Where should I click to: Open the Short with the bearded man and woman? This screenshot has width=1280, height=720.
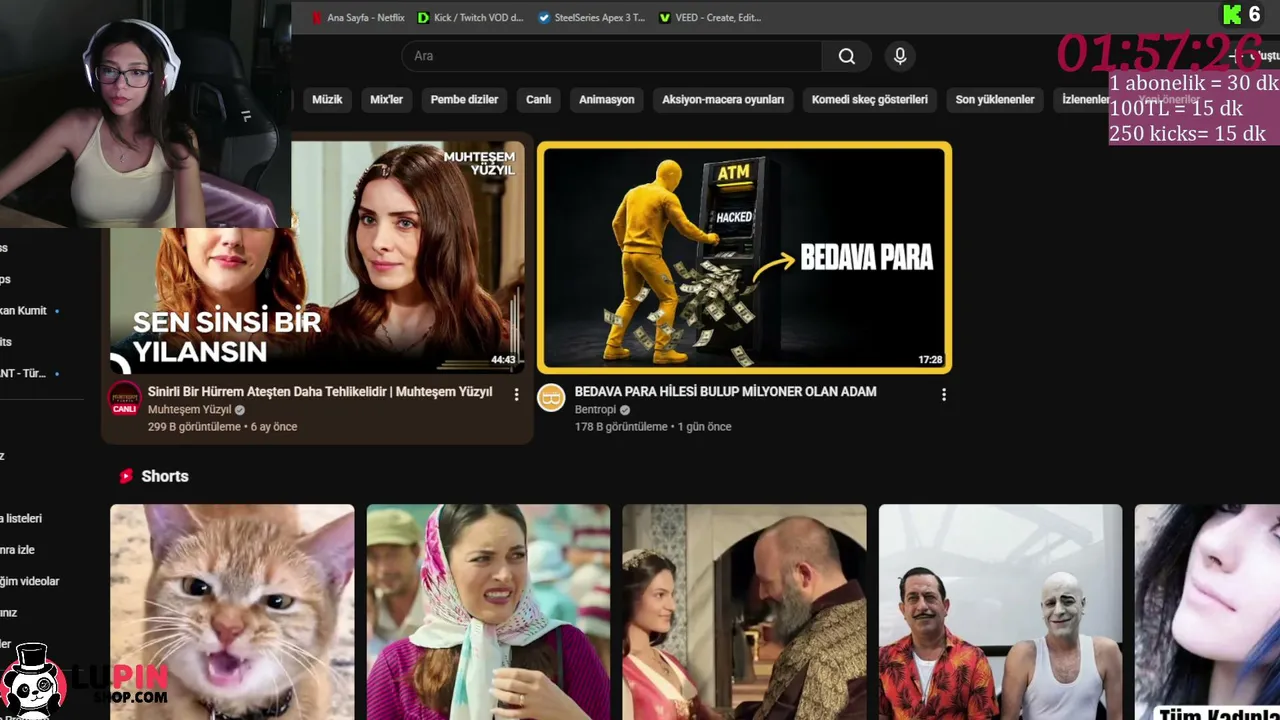(744, 612)
